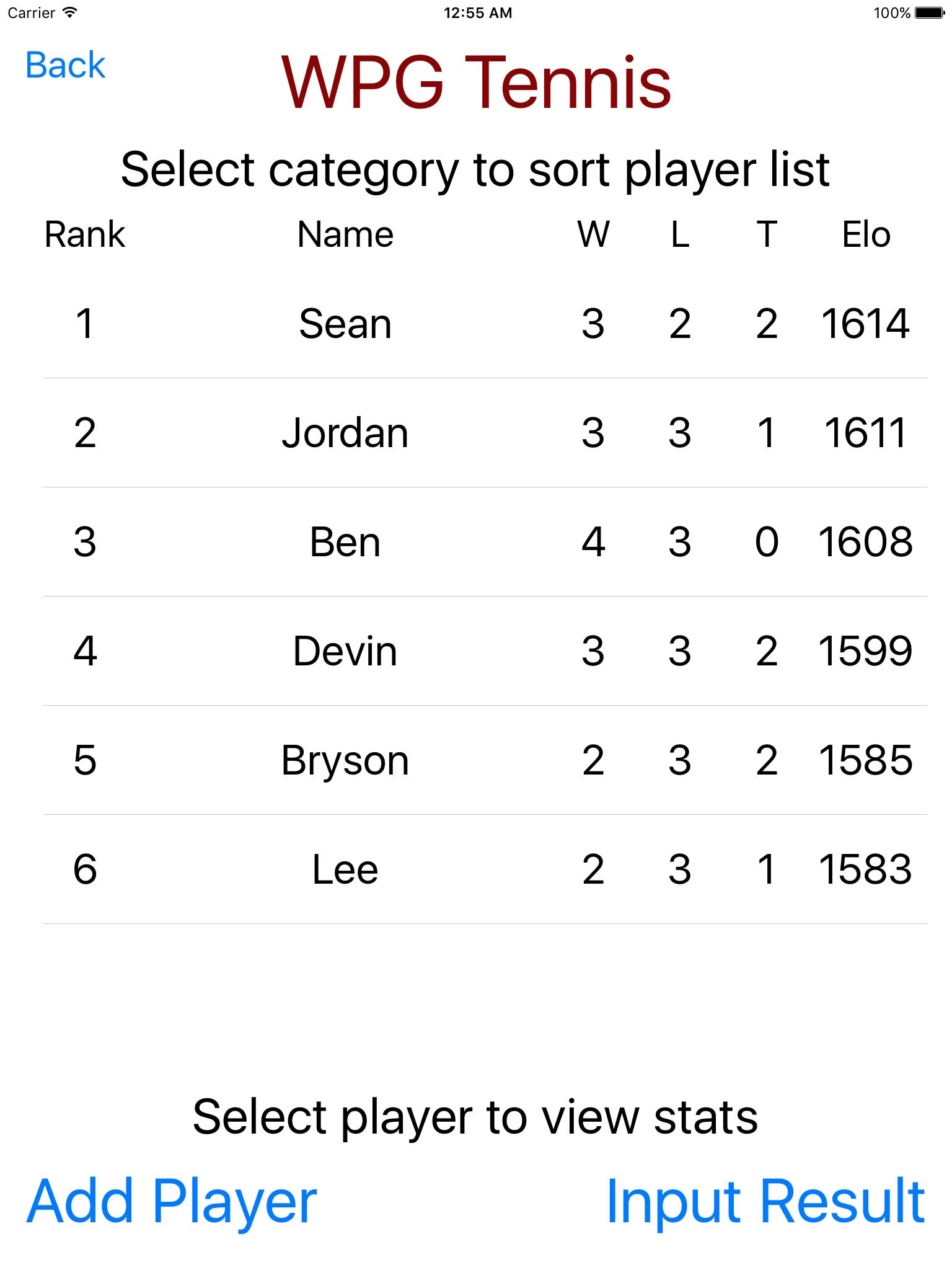This screenshot has height=1270, width=952.
Task: Sort player list by Rank column
Action: click(x=85, y=234)
